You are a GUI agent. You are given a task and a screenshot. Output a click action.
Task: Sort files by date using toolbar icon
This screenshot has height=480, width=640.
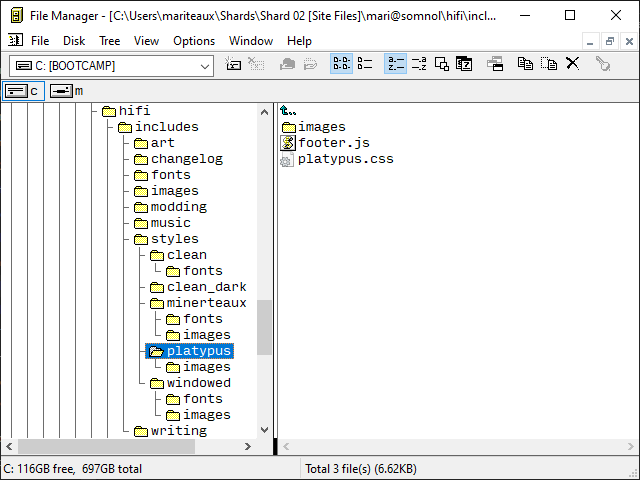point(464,64)
